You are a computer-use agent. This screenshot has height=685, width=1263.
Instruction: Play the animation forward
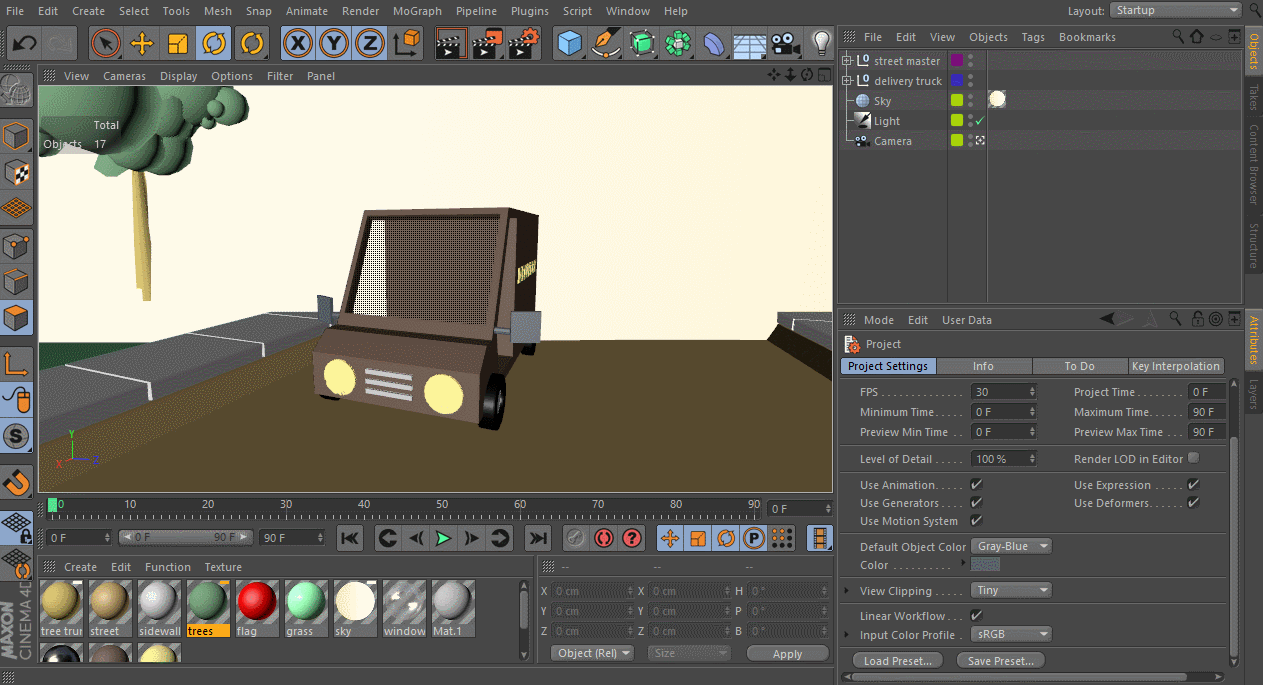[x=443, y=538]
